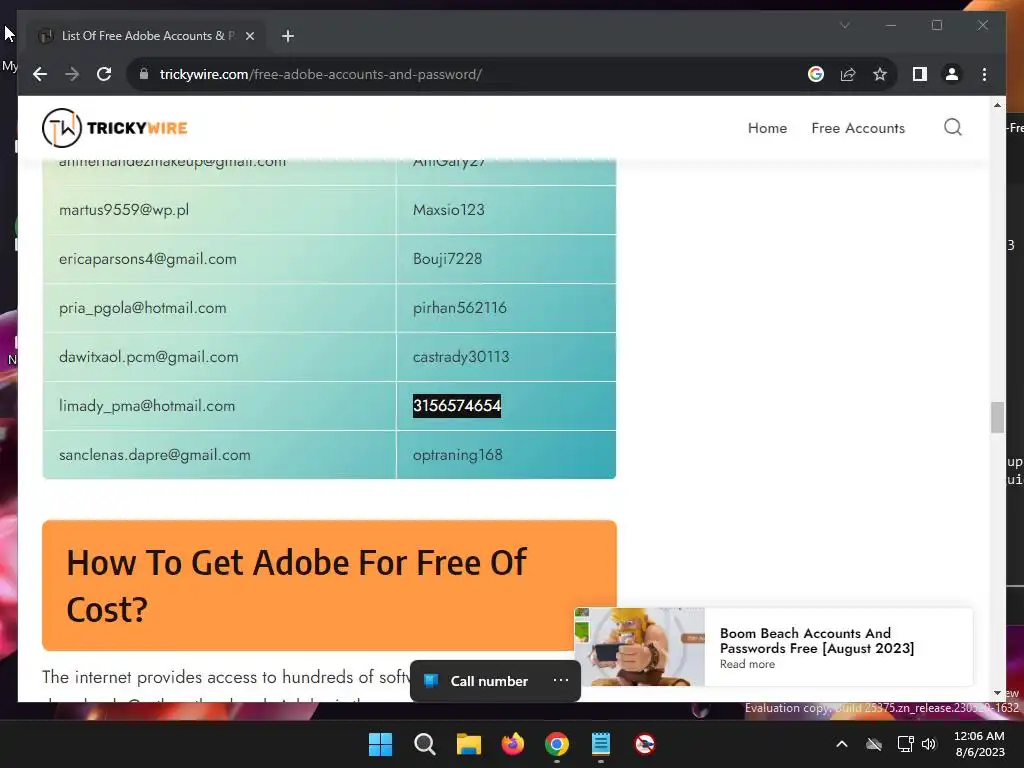Viewport: 1024px width, 768px height.
Task: Open File Explorer from taskbar
Action: click(x=468, y=744)
